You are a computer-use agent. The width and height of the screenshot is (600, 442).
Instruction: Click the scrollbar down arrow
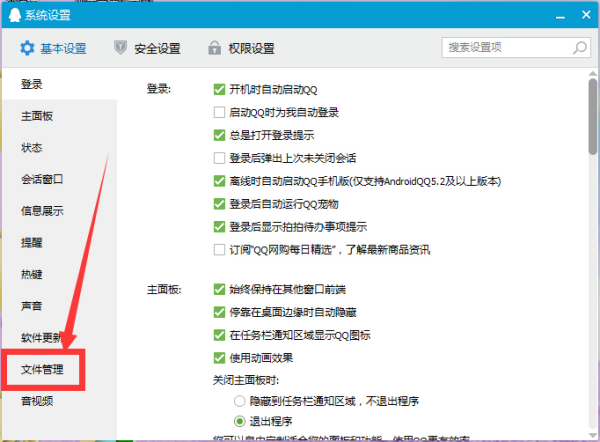click(593, 435)
